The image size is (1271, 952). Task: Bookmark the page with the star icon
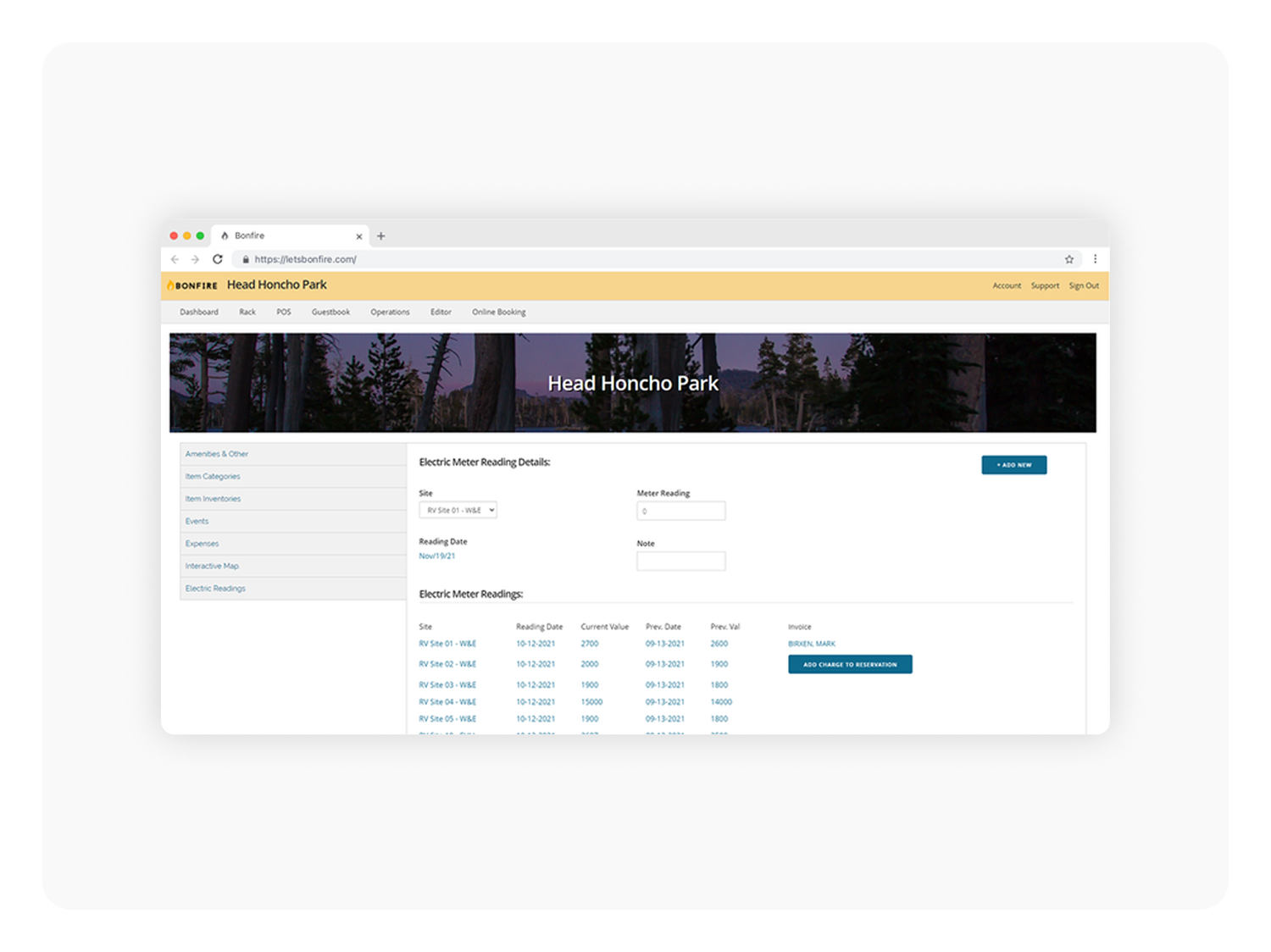pos(1069,259)
